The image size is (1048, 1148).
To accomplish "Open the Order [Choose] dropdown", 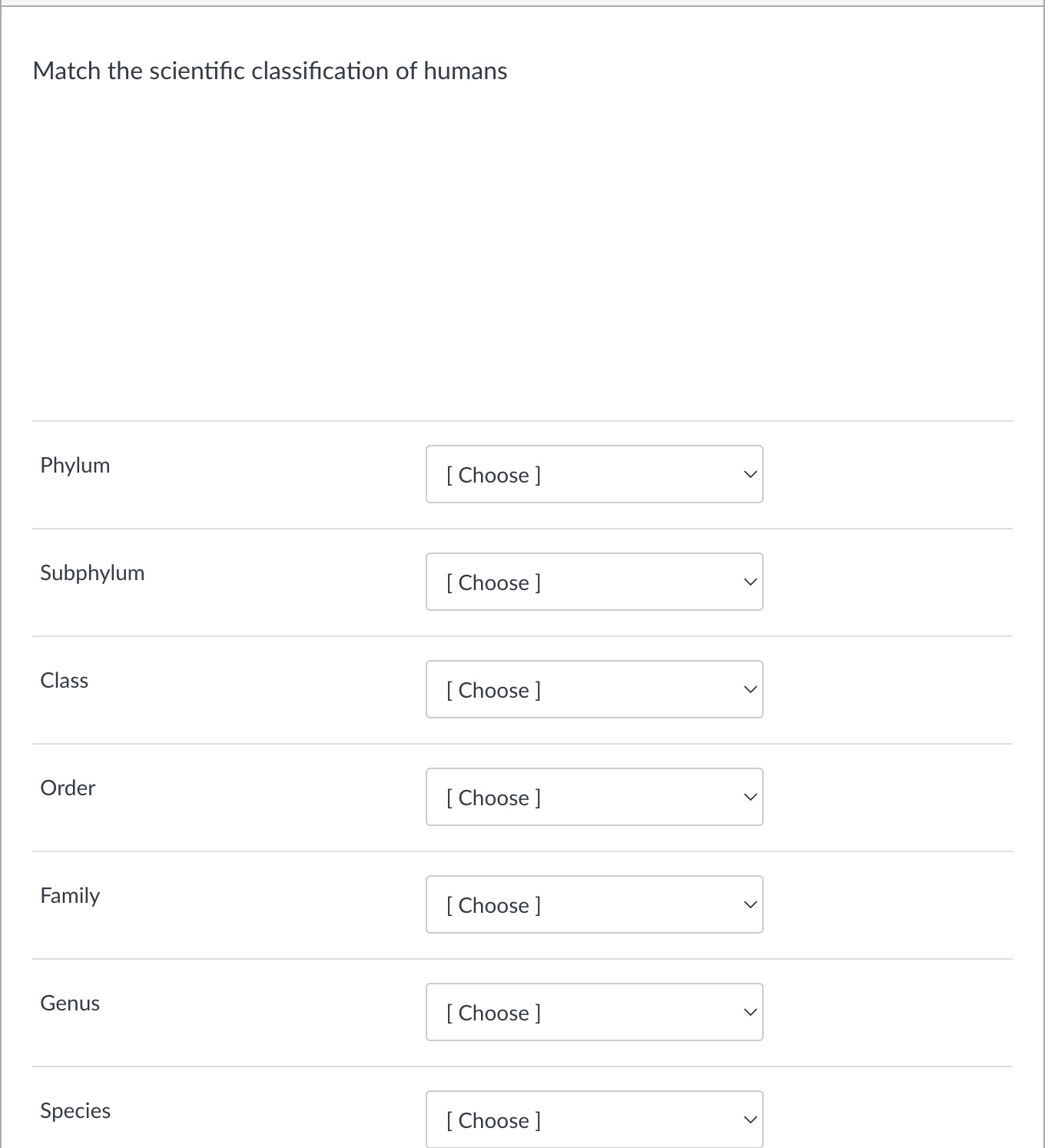I will [x=593, y=797].
